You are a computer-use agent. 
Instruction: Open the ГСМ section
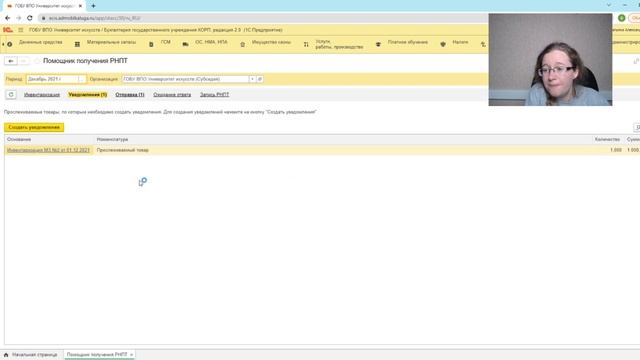165,42
